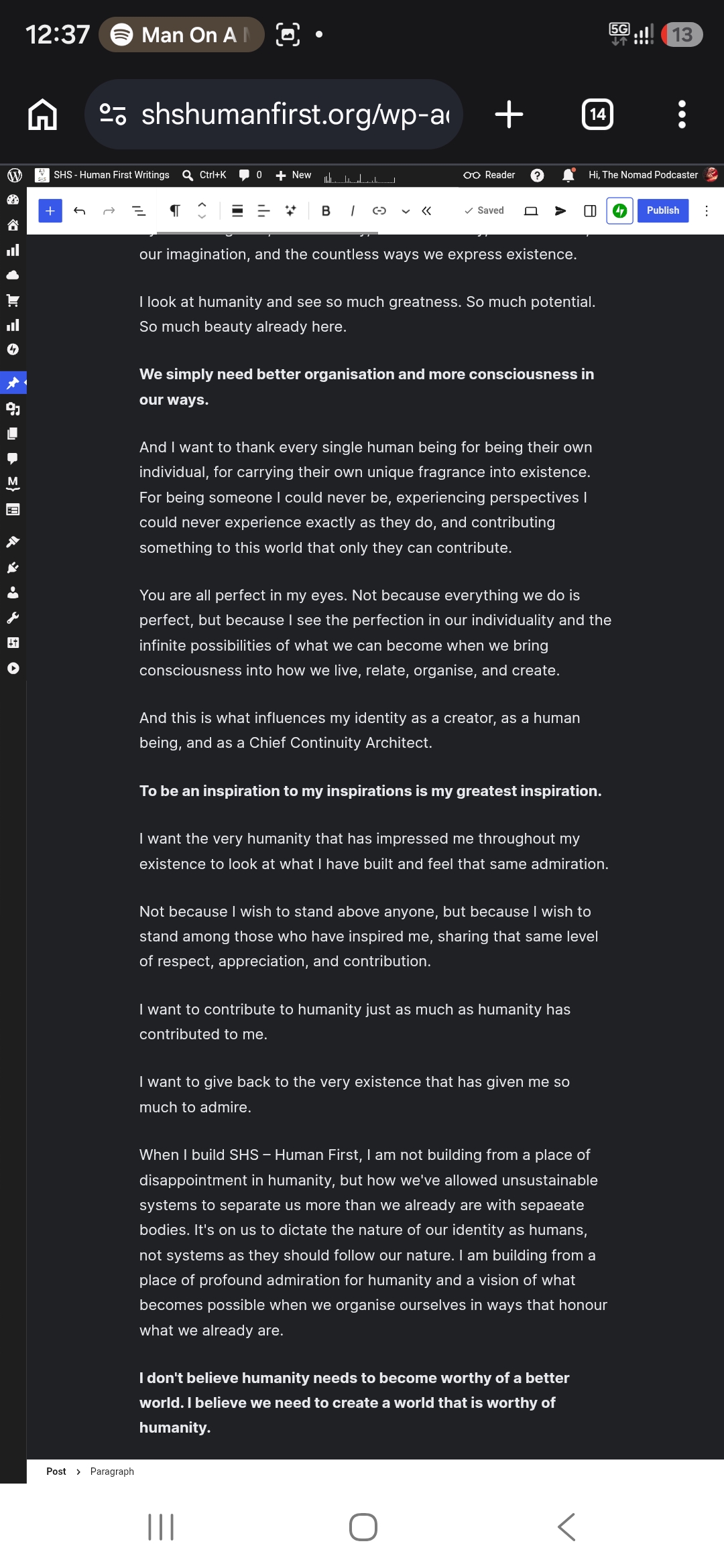Tap the browser address bar
This screenshot has width=724, height=1568.
pyautogui.click(x=274, y=114)
